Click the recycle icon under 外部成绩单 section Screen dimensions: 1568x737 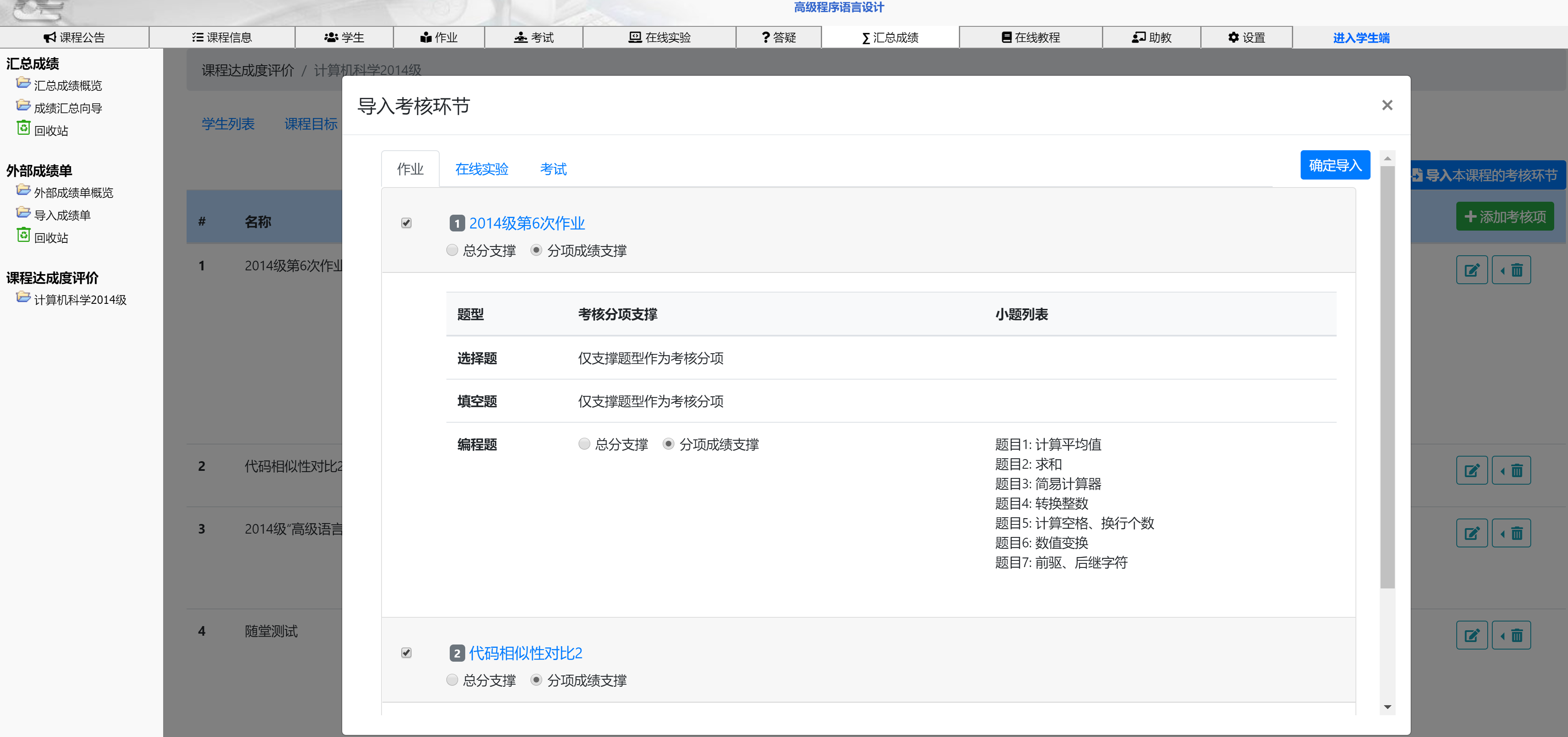click(x=23, y=235)
